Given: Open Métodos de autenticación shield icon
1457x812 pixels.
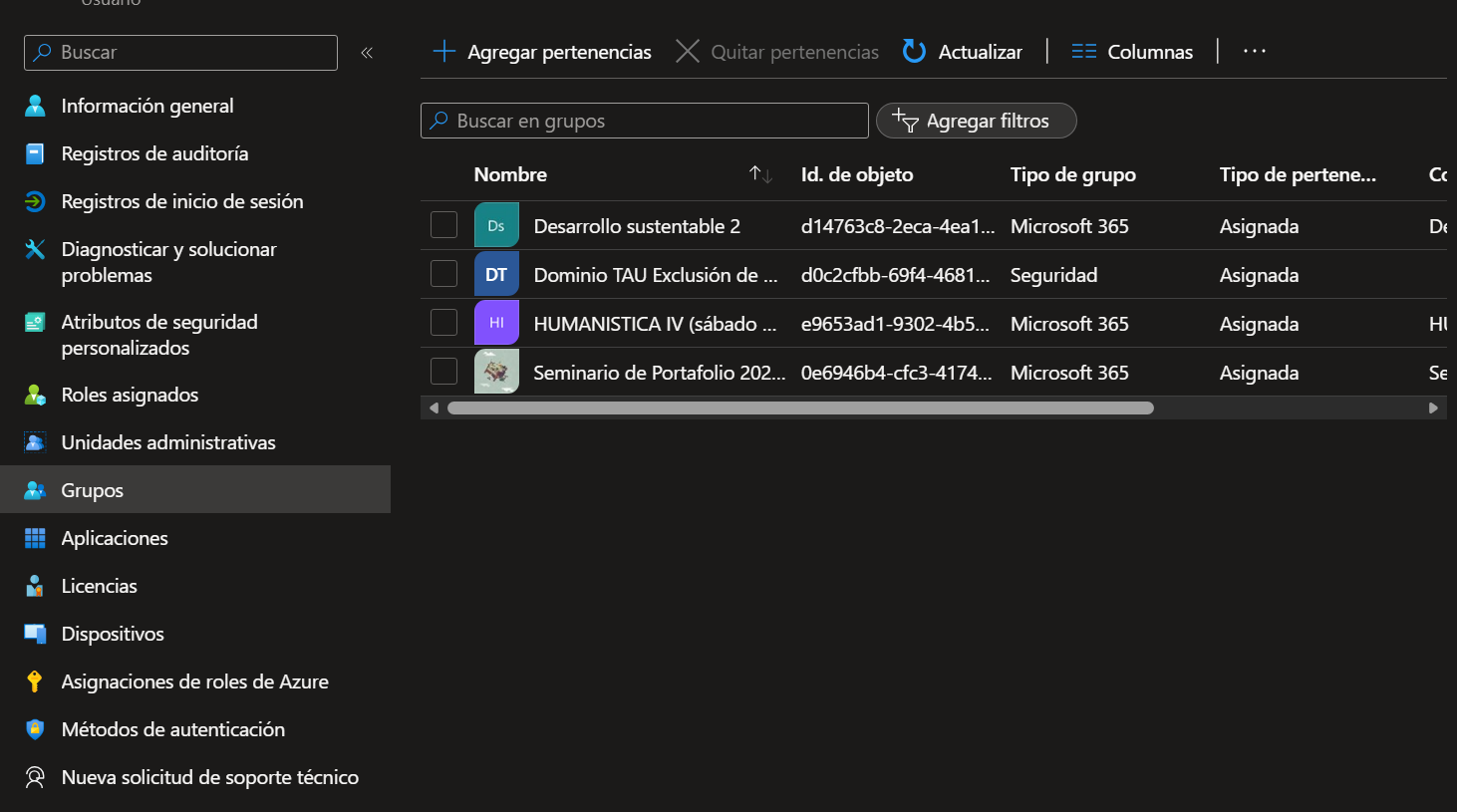Looking at the screenshot, I should pyautogui.click(x=35, y=729).
